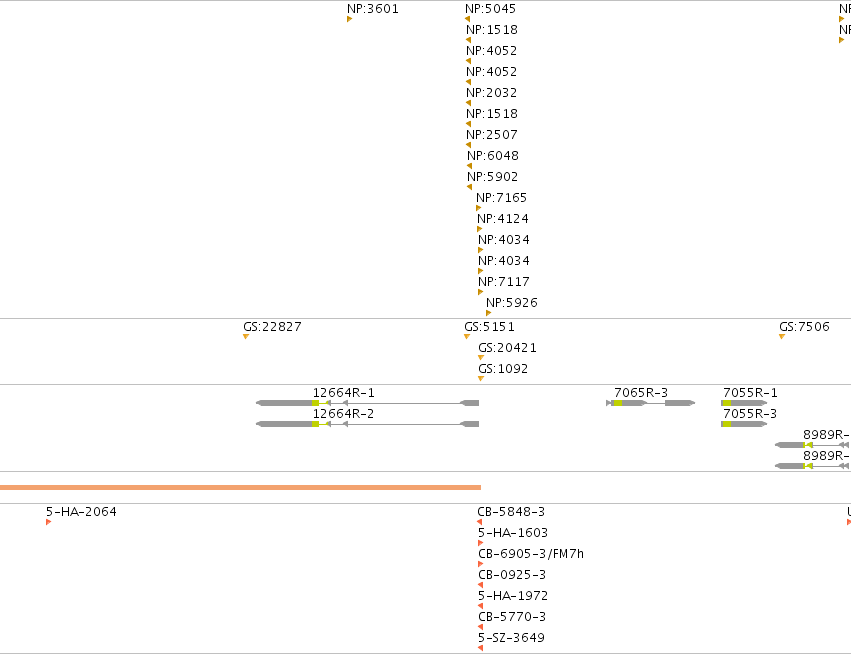Click the GS:7506 marker
The width and height of the screenshot is (851, 654).
tap(782, 336)
